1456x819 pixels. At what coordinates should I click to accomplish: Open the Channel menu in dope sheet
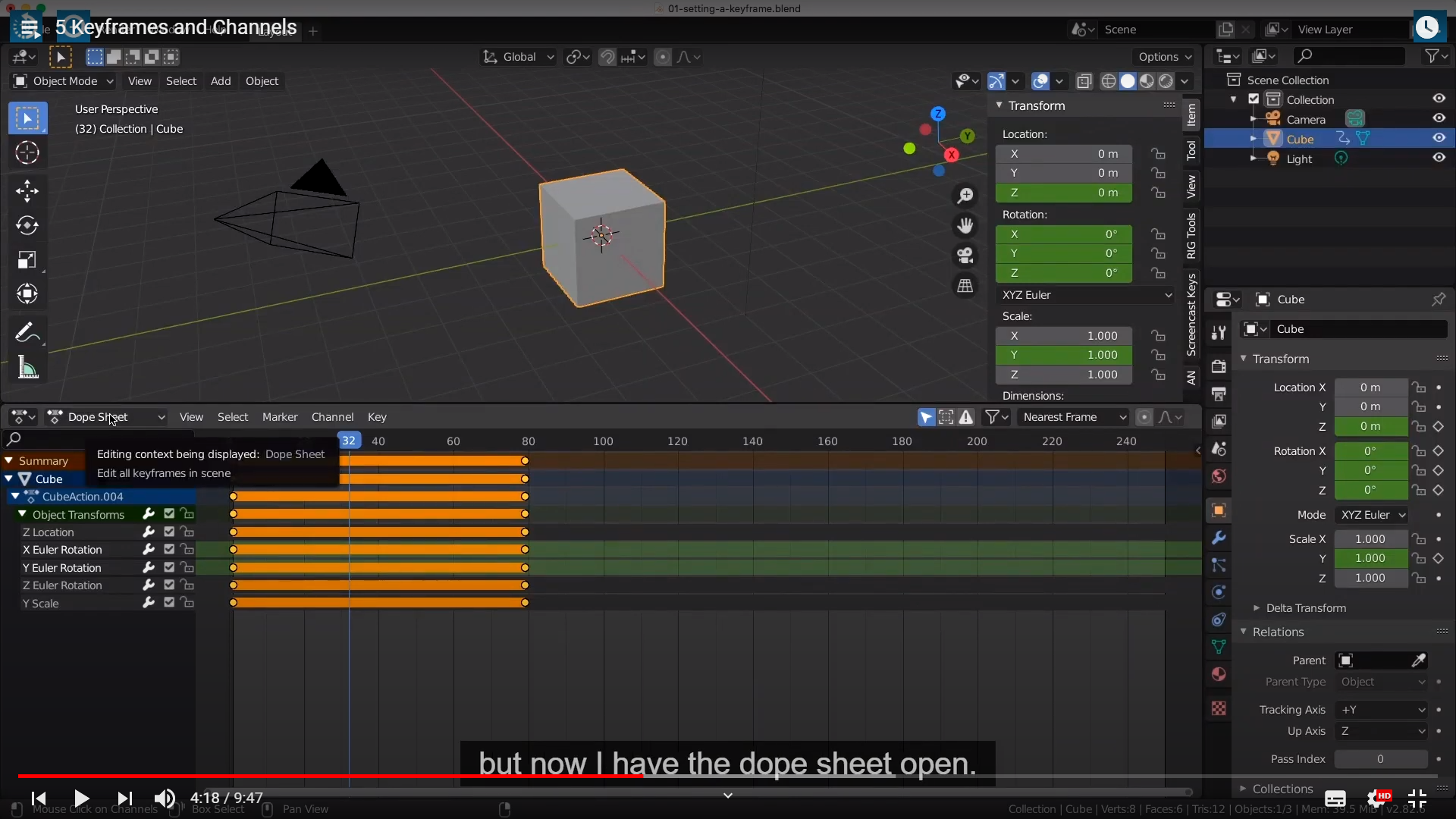pos(332,417)
